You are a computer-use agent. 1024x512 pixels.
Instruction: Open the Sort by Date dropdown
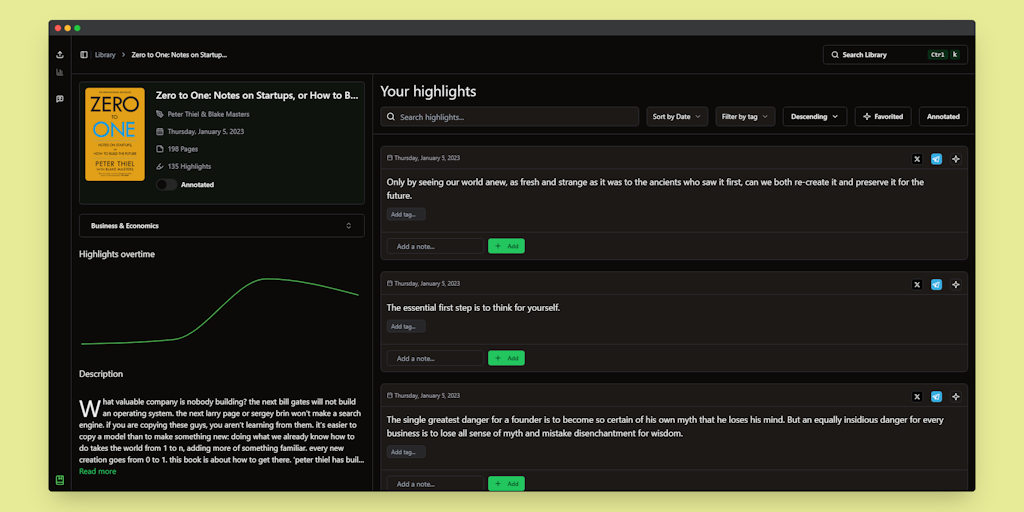(x=677, y=116)
